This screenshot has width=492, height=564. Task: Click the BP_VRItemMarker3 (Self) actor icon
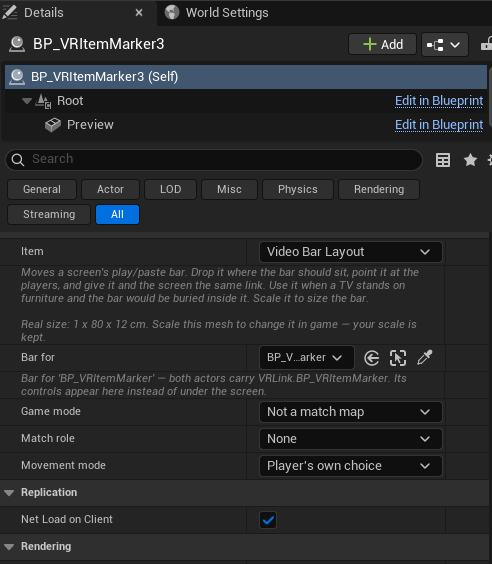17,77
